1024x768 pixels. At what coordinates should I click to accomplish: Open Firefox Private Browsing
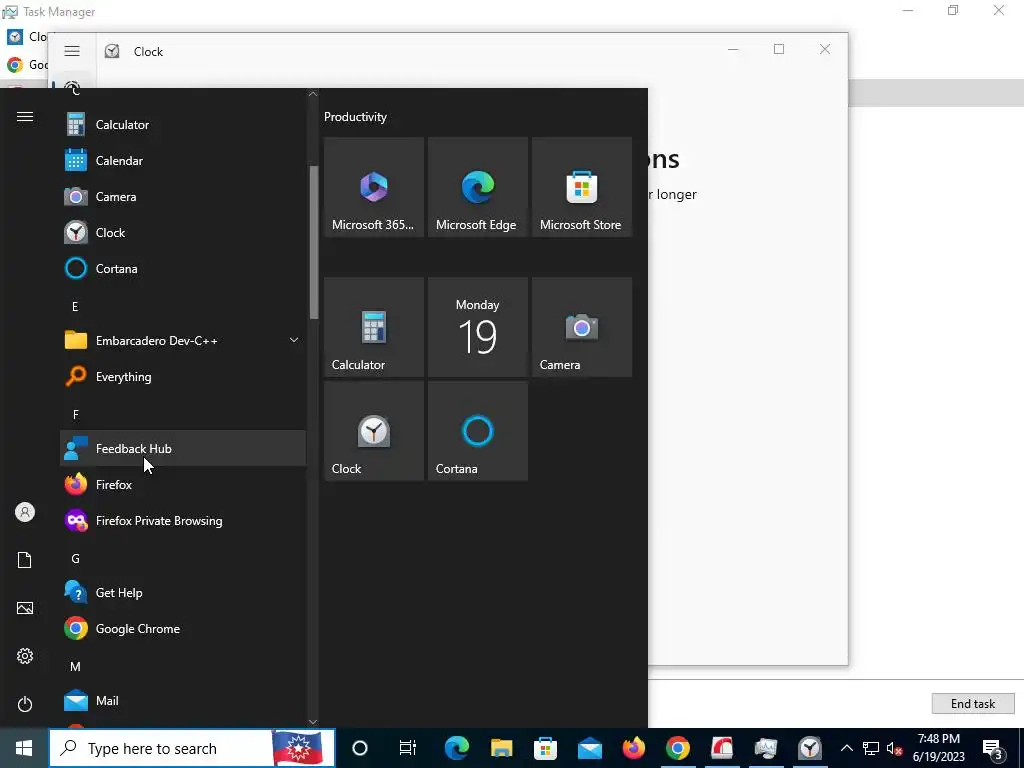click(x=183, y=520)
